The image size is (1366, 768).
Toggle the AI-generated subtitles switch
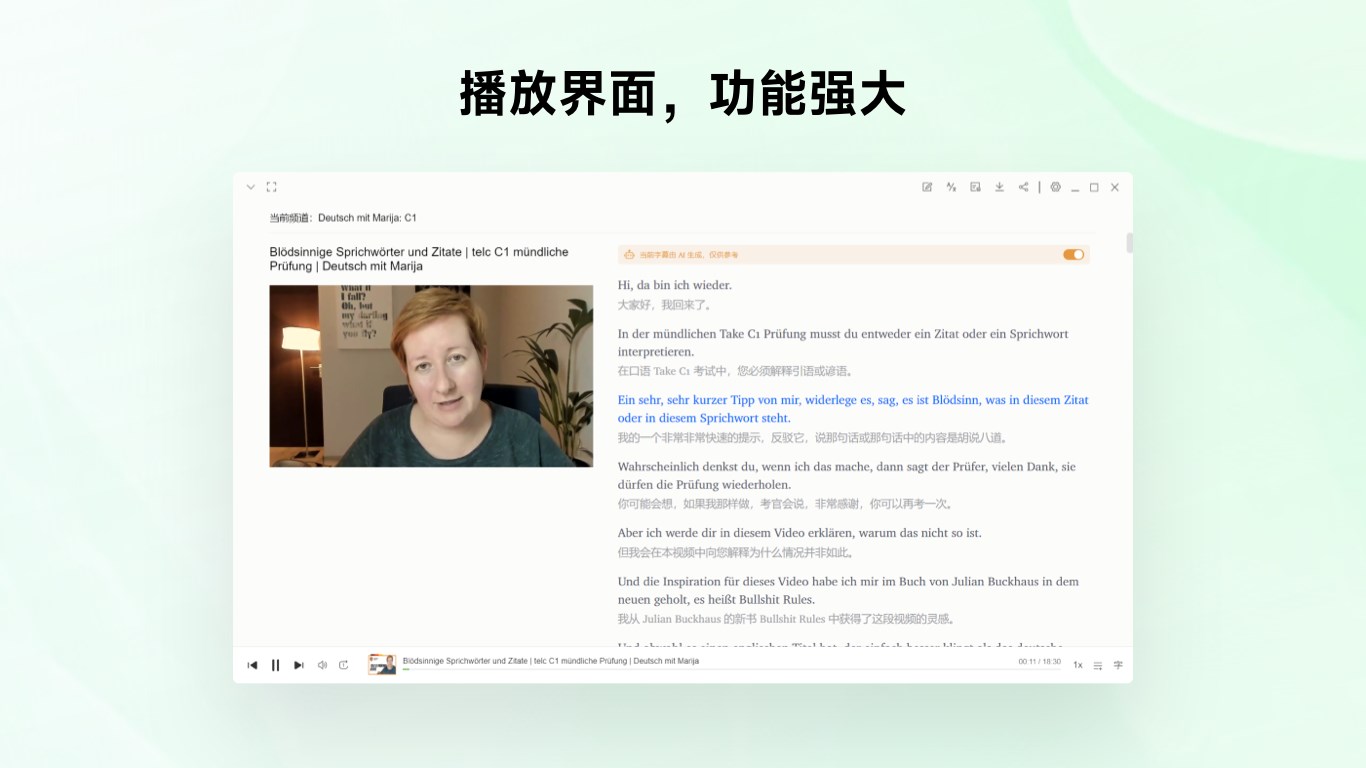(1073, 255)
